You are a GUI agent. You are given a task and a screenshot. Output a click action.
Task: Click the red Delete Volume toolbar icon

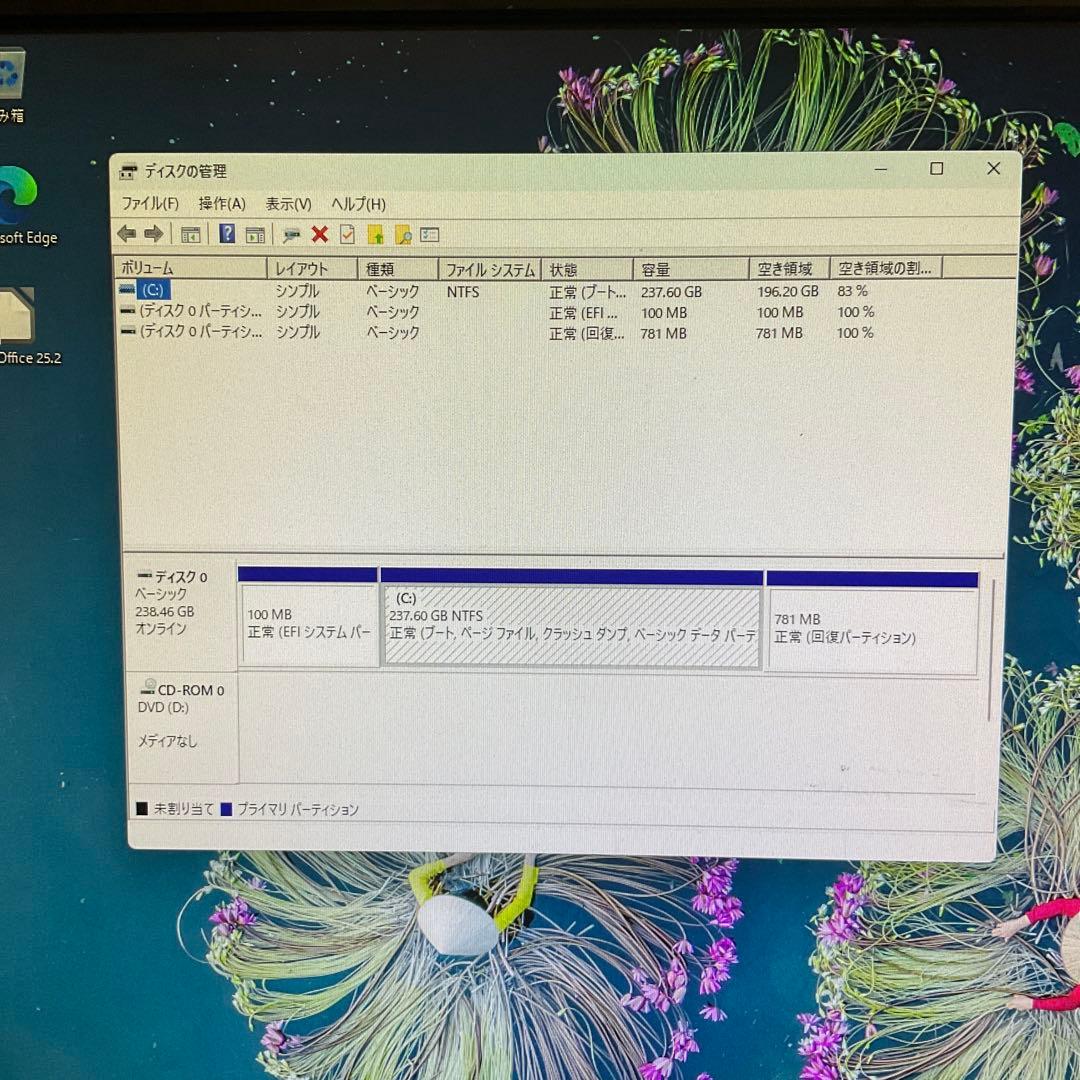[x=320, y=234]
